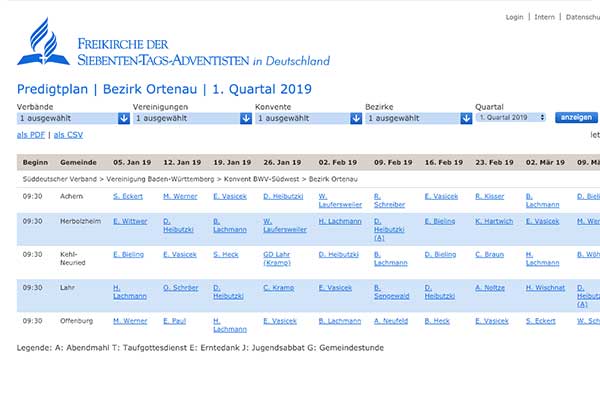The width and height of the screenshot is (600, 400).
Task: Select A. Neufeld in Offenburg row
Action: click(x=392, y=321)
